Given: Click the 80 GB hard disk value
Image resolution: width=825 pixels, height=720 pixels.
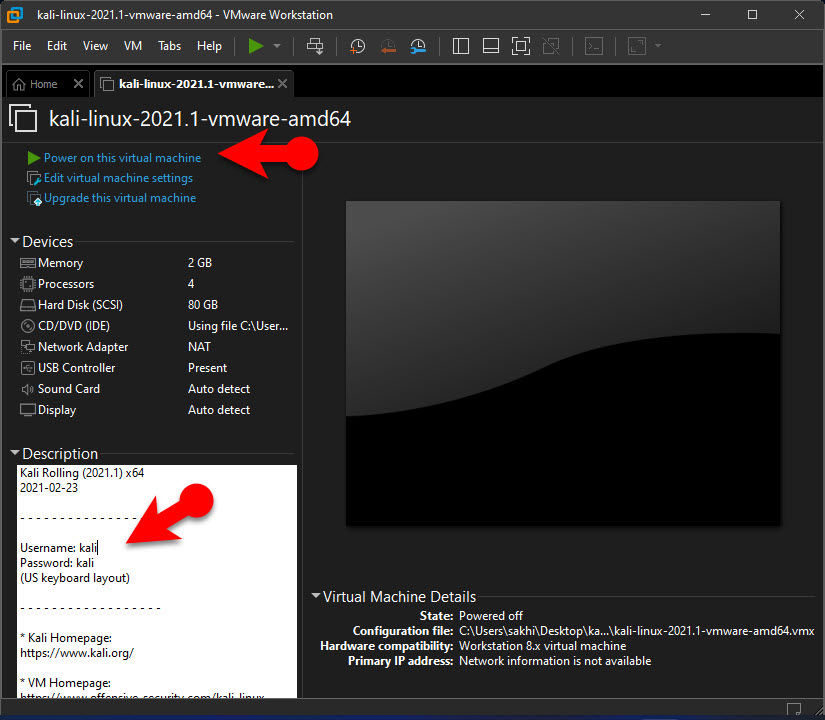Looking at the screenshot, I should coord(203,305).
